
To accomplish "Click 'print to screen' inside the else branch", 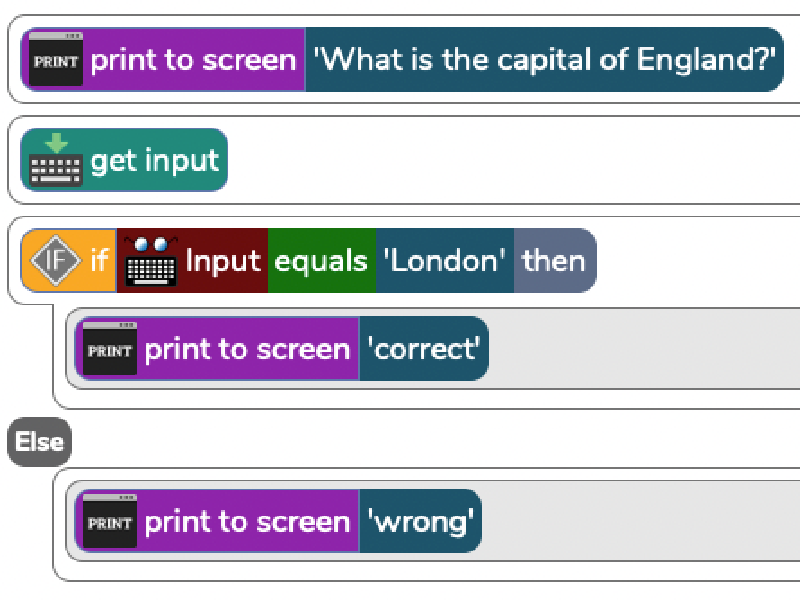I will (x=247, y=522).
